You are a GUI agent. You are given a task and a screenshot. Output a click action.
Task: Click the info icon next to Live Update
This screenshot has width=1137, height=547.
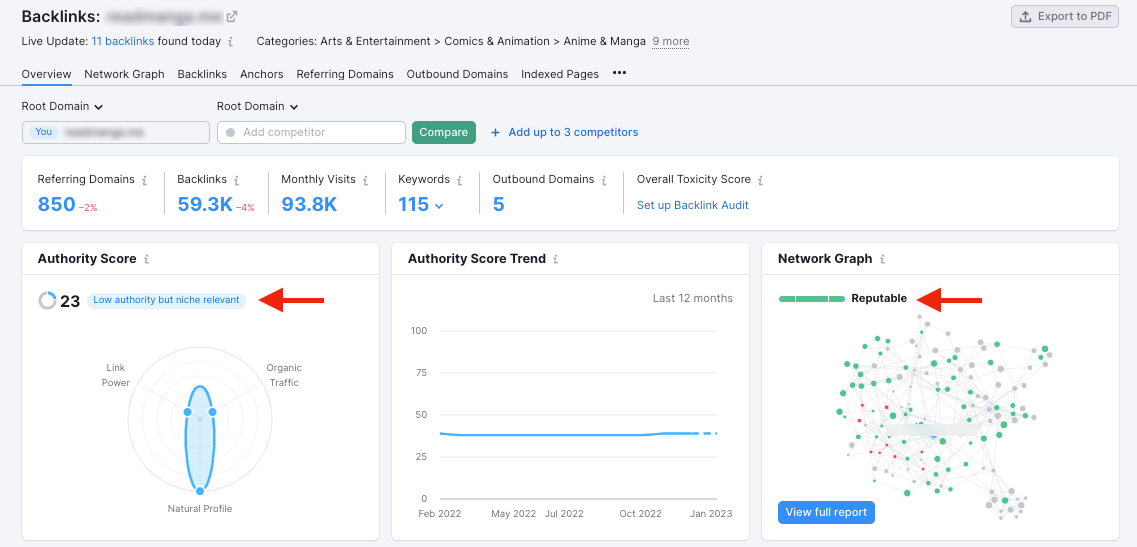(x=231, y=42)
